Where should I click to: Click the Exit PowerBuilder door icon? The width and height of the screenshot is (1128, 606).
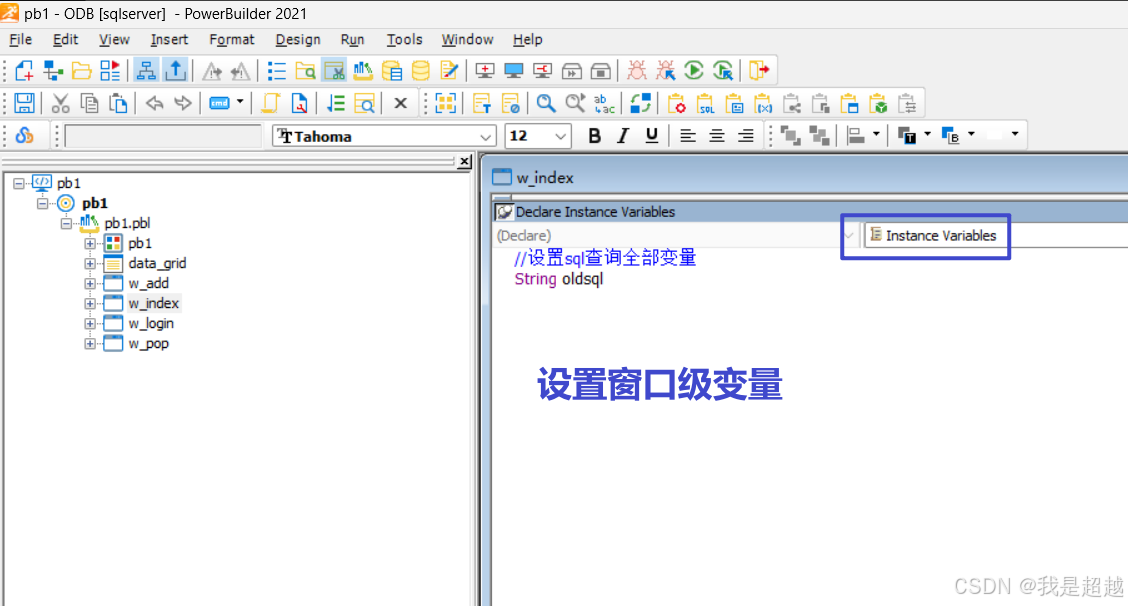758,70
